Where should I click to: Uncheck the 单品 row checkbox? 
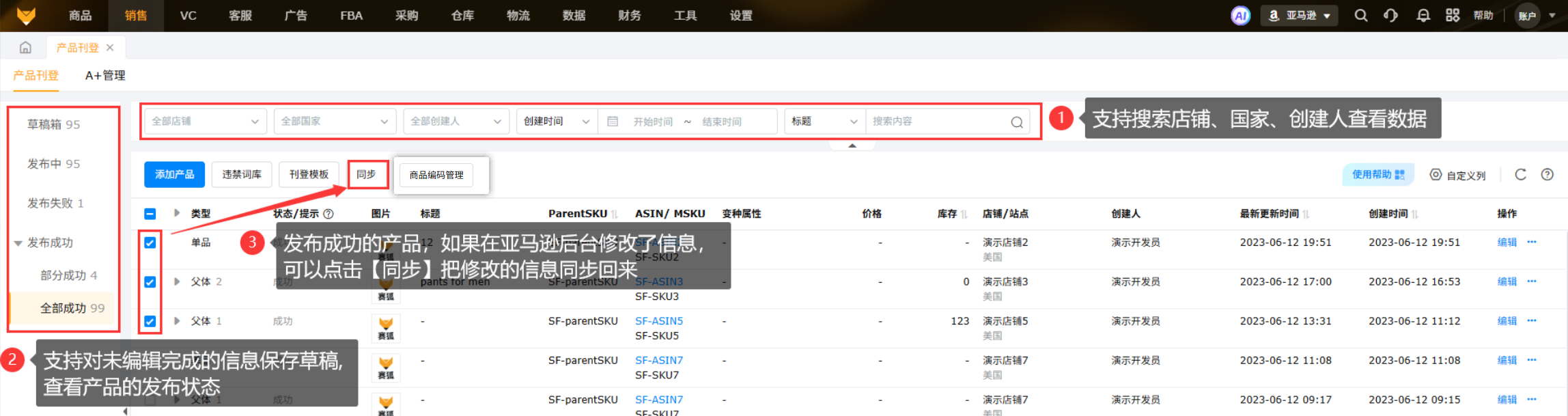pyautogui.click(x=150, y=242)
